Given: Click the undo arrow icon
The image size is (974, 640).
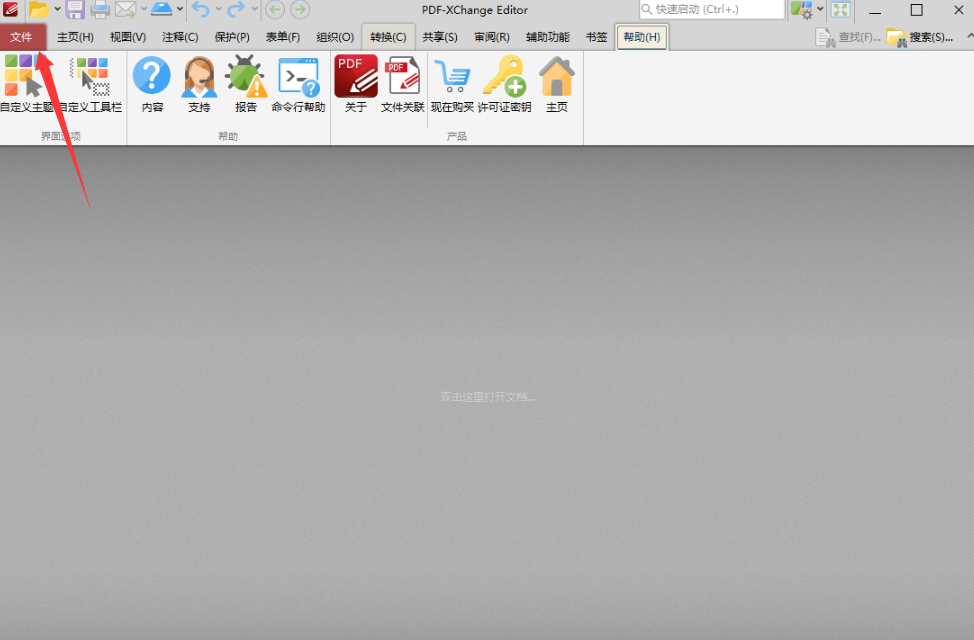Looking at the screenshot, I should (200, 9).
